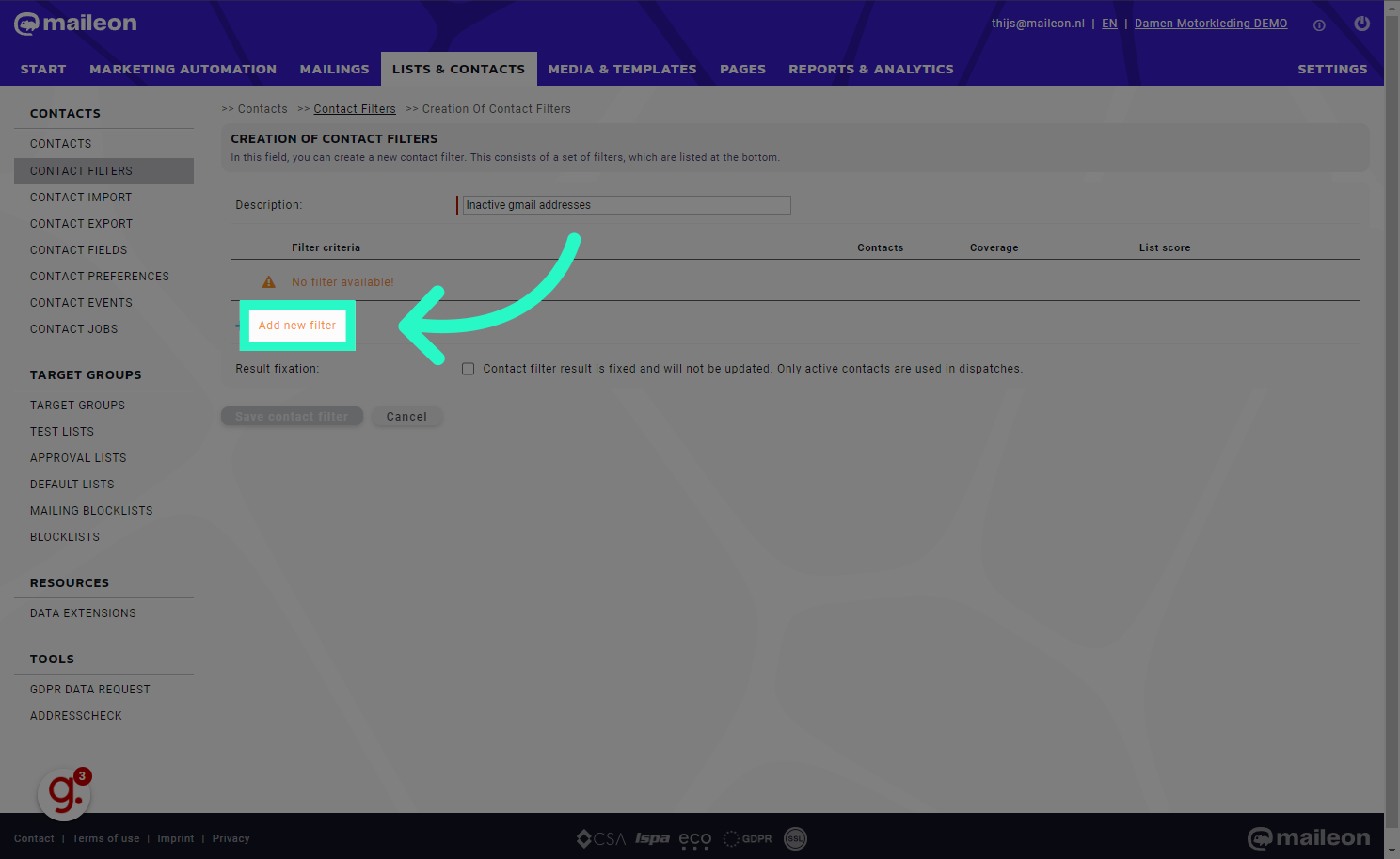Open MARKETING AUTOMATION tab
The height and width of the screenshot is (859, 1400).
(x=183, y=69)
